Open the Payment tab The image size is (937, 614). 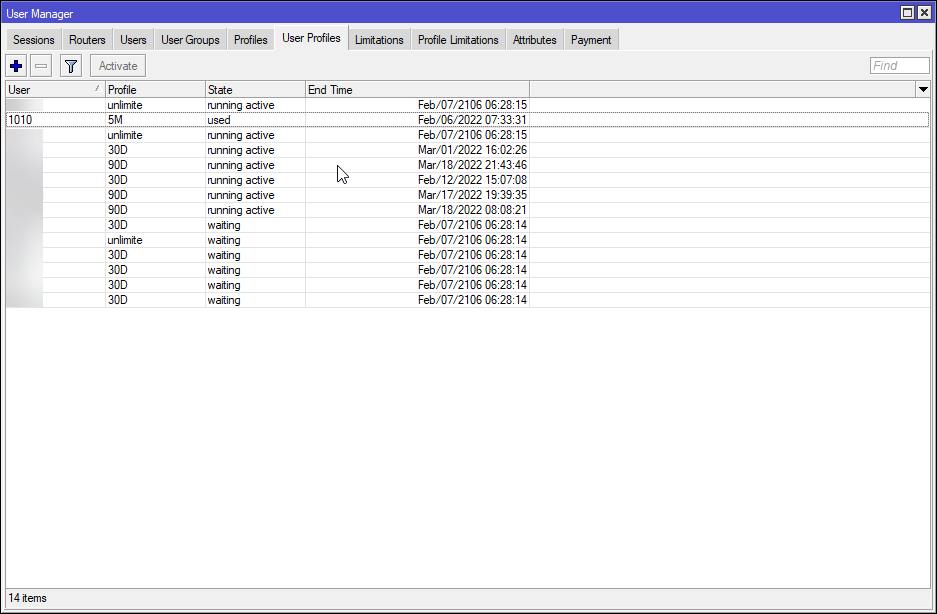tap(591, 39)
